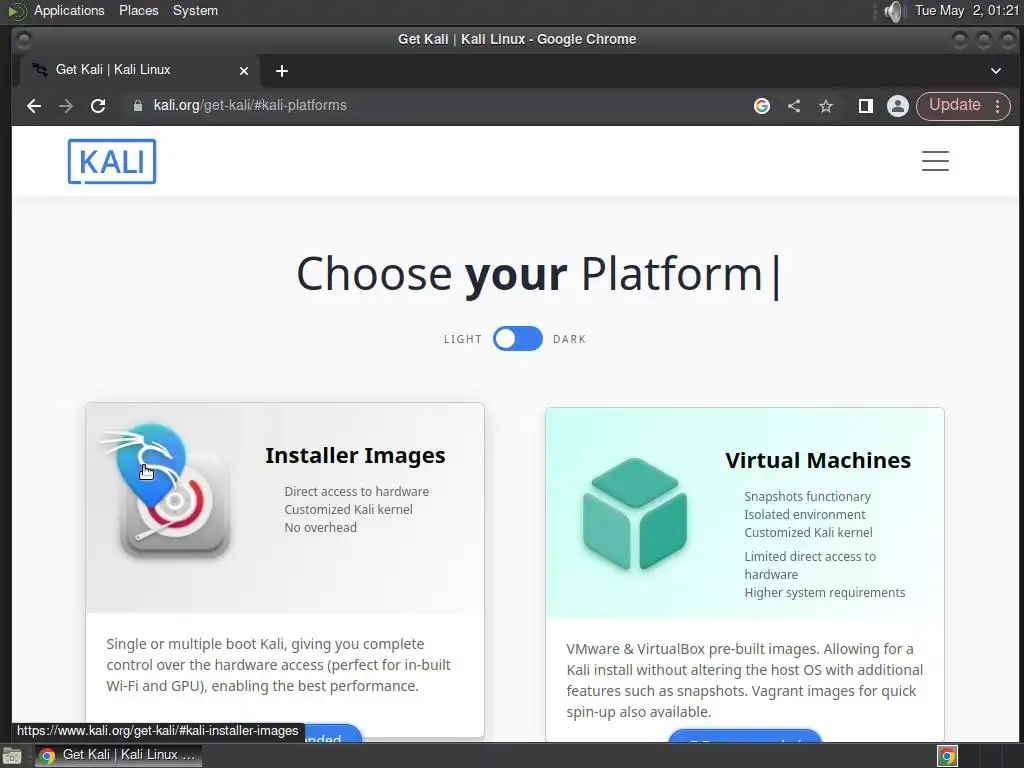Open the hamburger navigation menu
This screenshot has width=1024, height=768.
click(935, 161)
